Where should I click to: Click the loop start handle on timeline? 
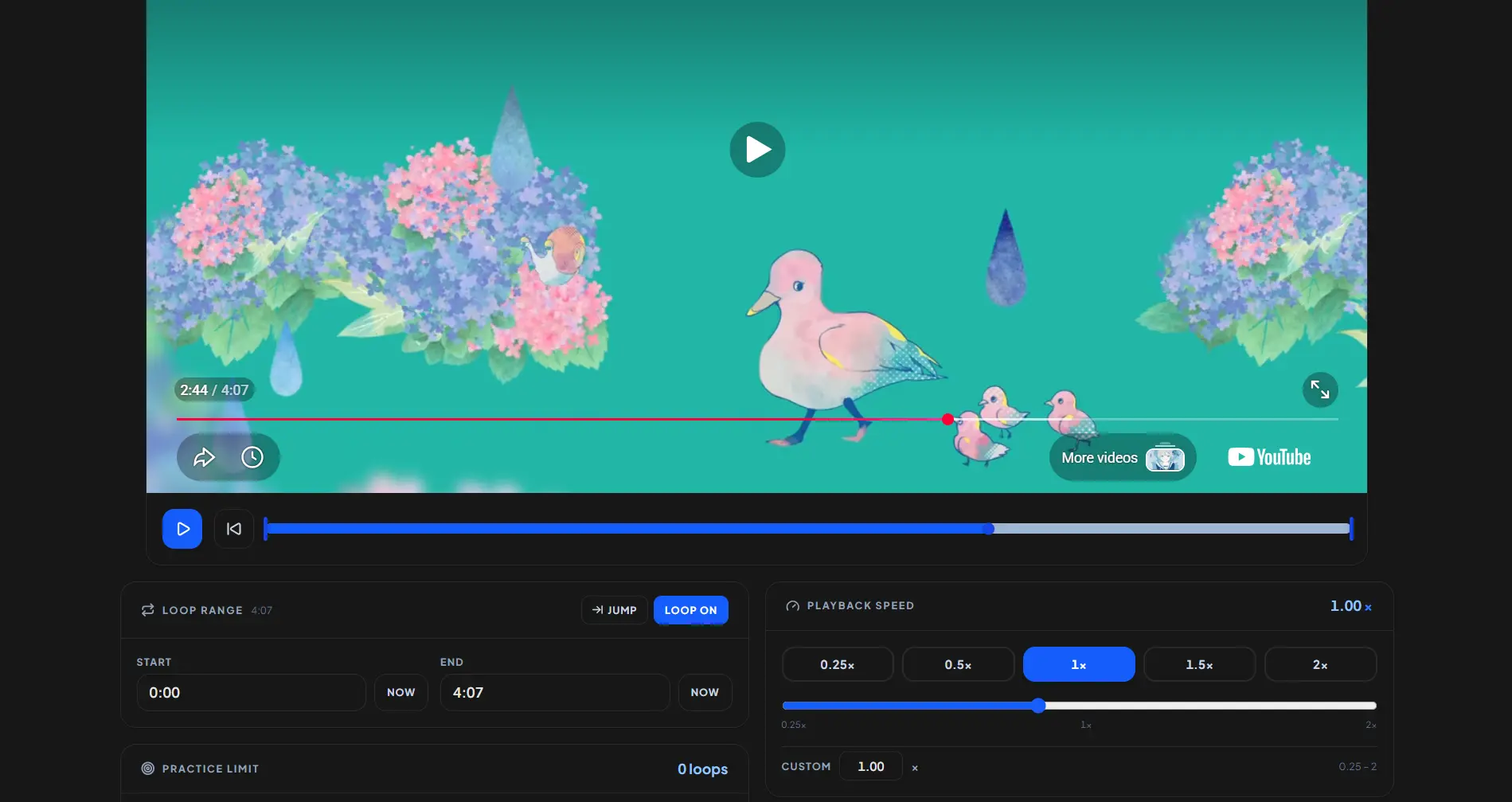pyautogui.click(x=266, y=529)
